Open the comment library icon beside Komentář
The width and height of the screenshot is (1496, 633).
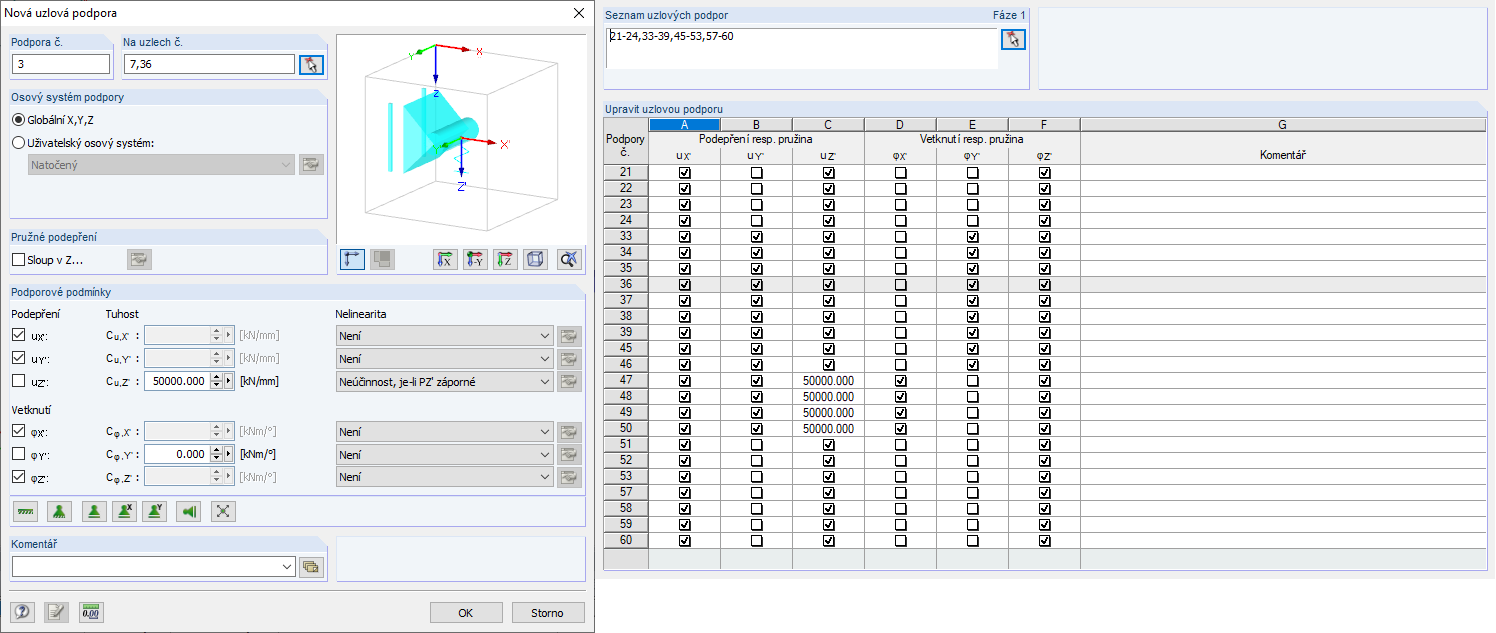pos(311,567)
